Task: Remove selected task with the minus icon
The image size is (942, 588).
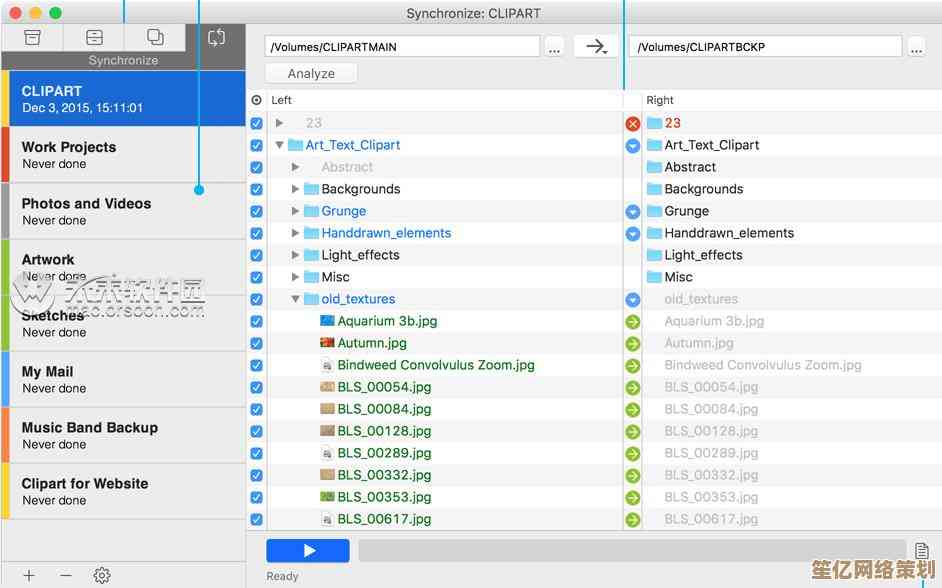Action: 66,575
